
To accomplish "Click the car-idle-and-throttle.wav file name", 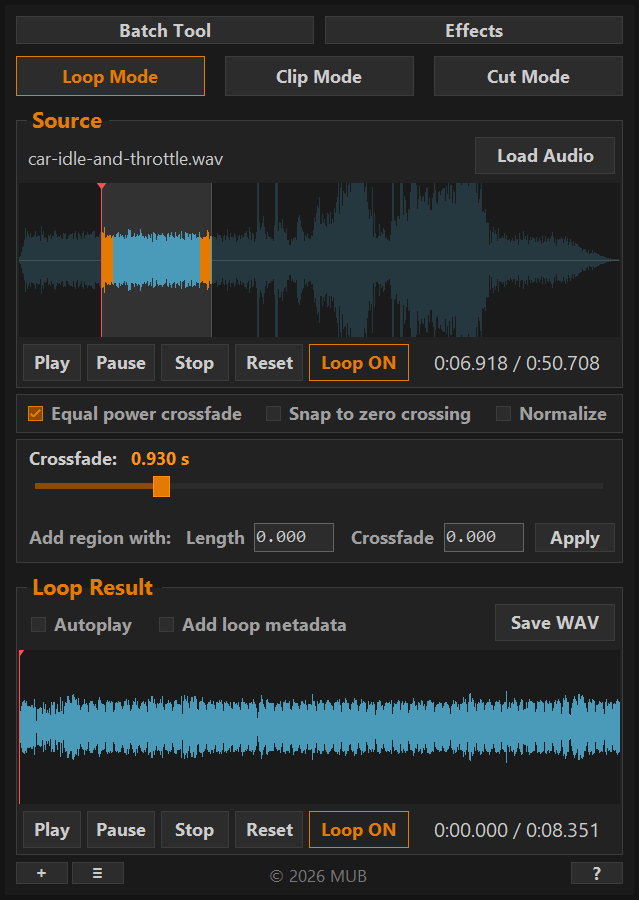I will 126,159.
